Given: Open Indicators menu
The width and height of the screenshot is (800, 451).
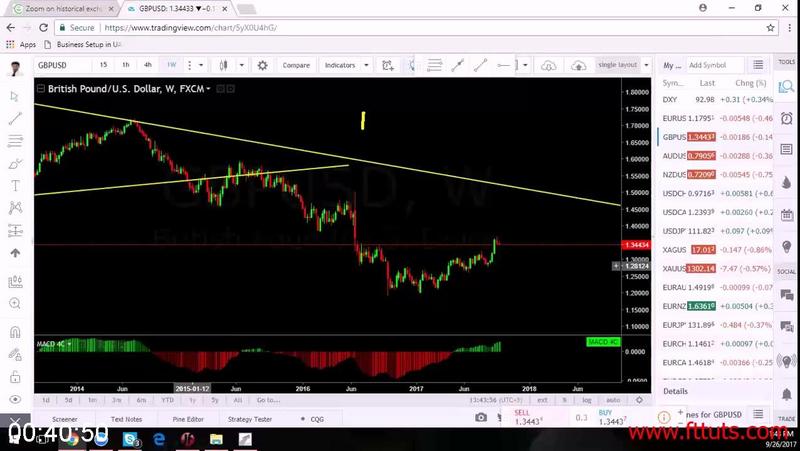Looking at the screenshot, I should click(x=340, y=65).
